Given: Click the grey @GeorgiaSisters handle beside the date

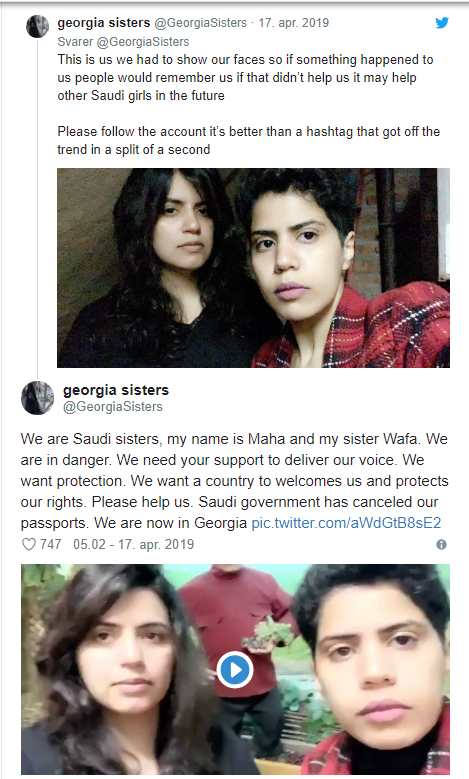Looking at the screenshot, I should (x=201, y=23).
